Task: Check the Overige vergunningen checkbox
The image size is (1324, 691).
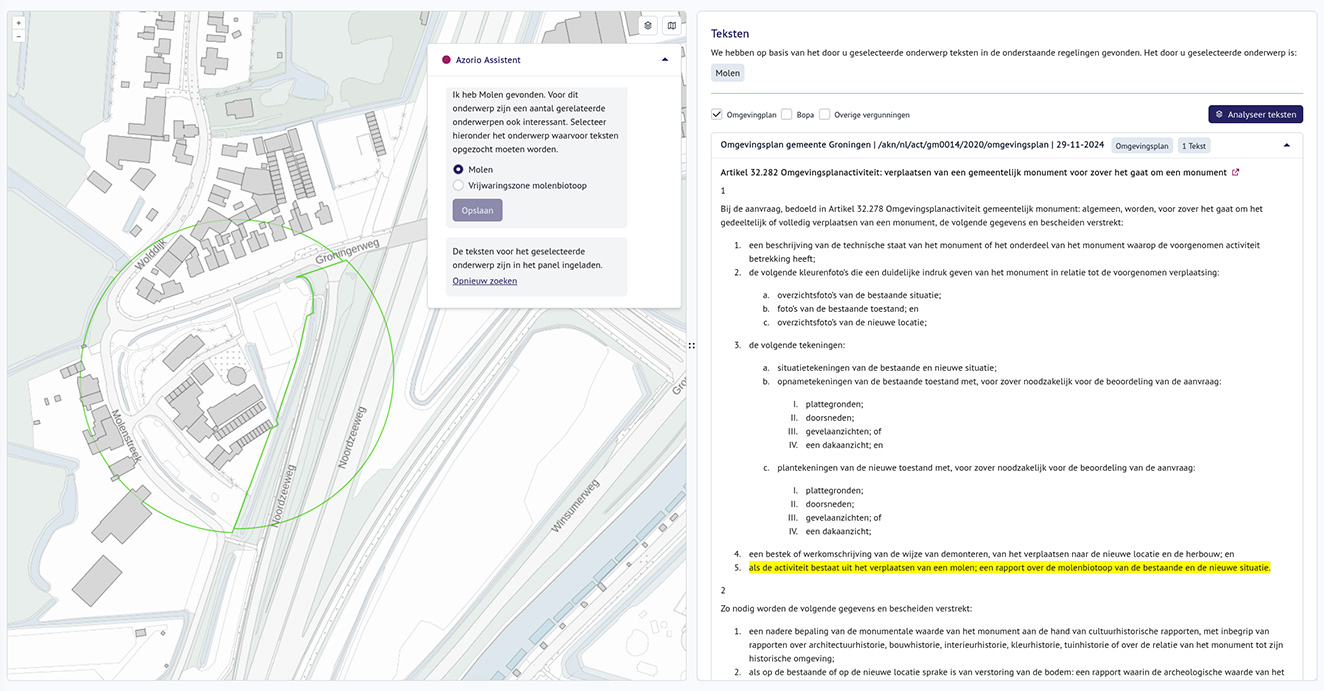Action: (x=825, y=114)
